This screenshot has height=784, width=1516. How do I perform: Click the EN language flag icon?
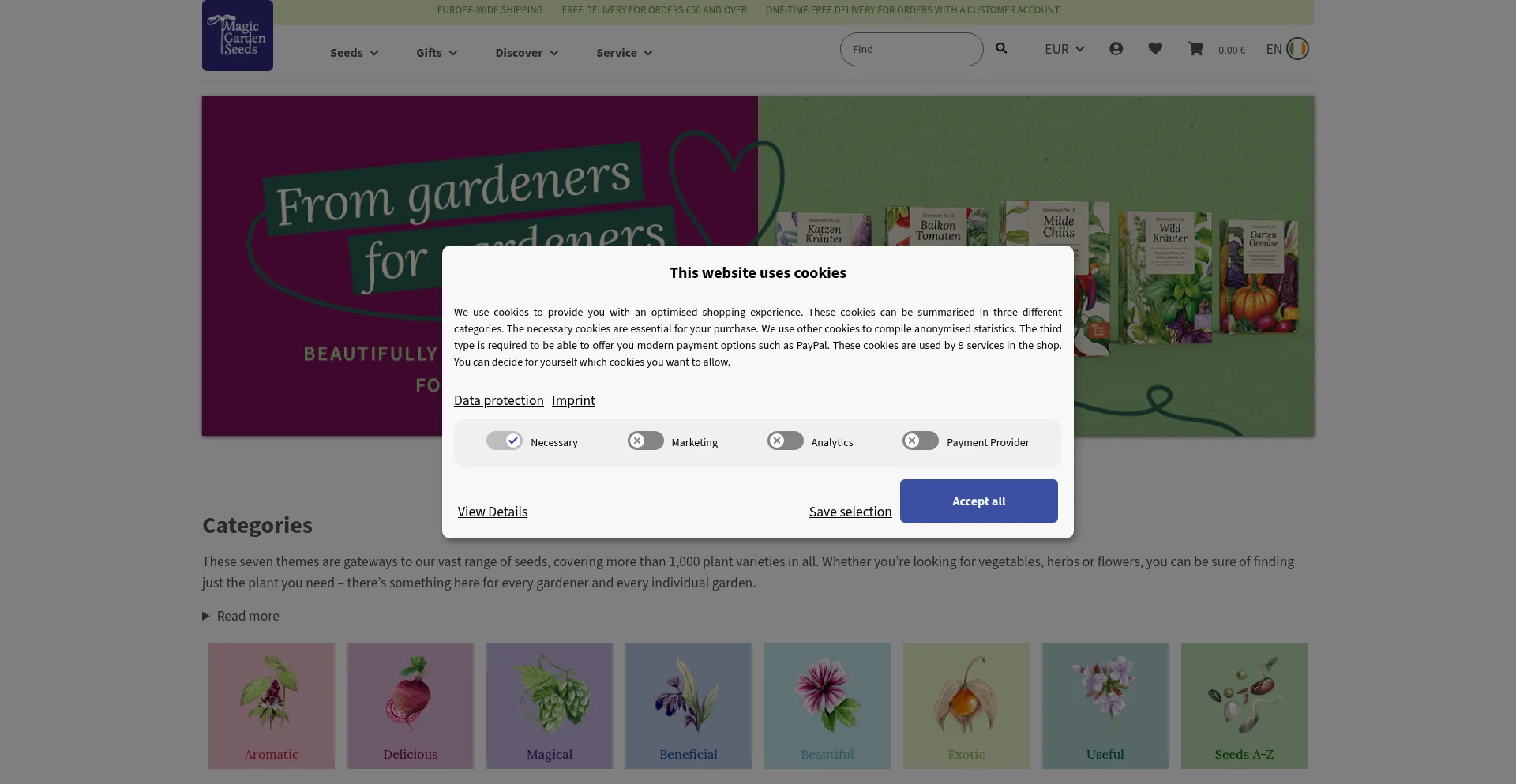point(1298,48)
